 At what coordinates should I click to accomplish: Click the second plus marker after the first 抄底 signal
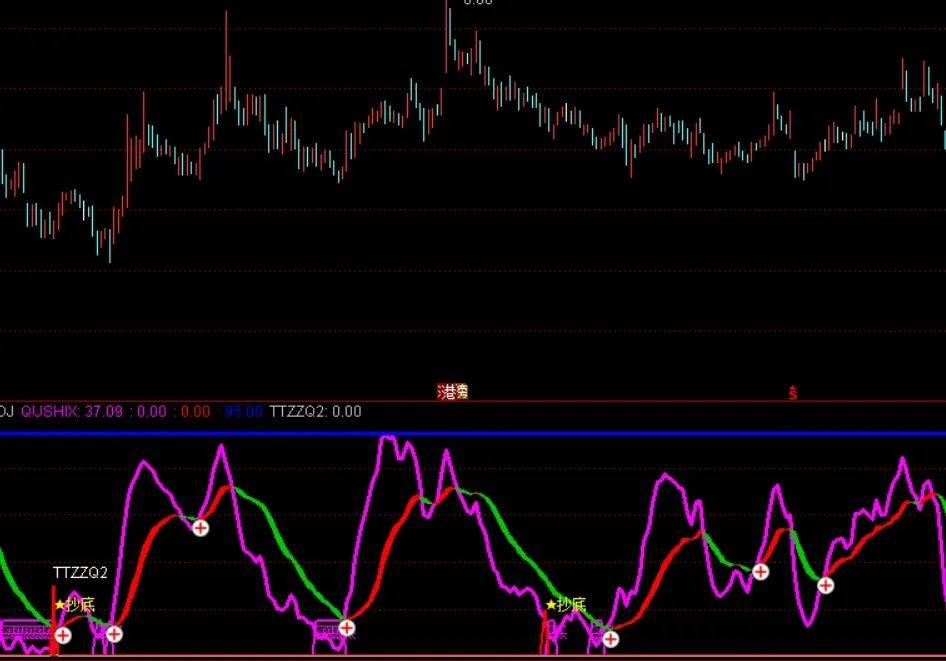(114, 634)
